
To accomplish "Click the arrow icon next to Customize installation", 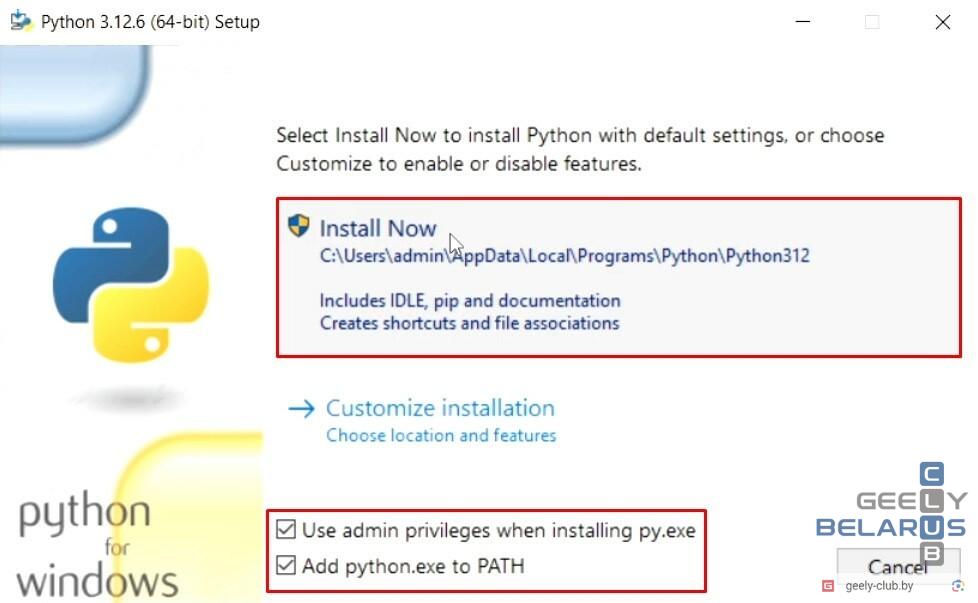I will tap(301, 408).
